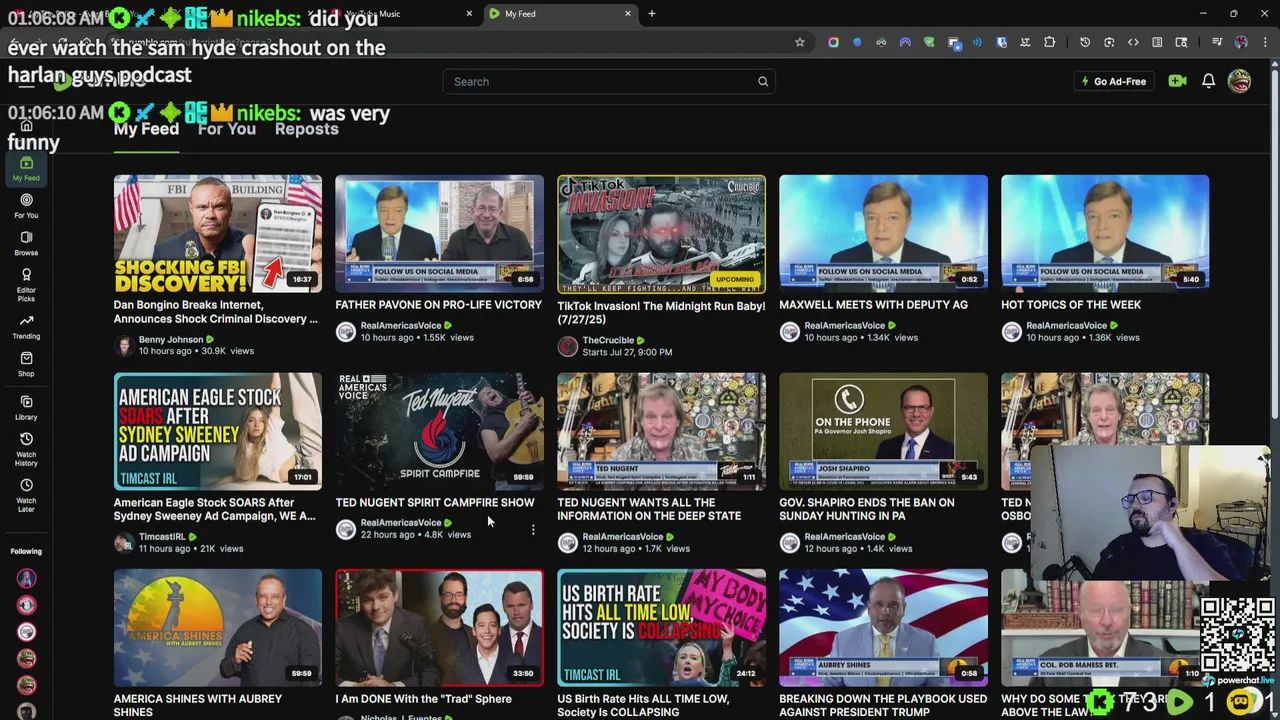The height and width of the screenshot is (720, 1280).
Task: Open the browser media control icon
Action: pos(1217,42)
